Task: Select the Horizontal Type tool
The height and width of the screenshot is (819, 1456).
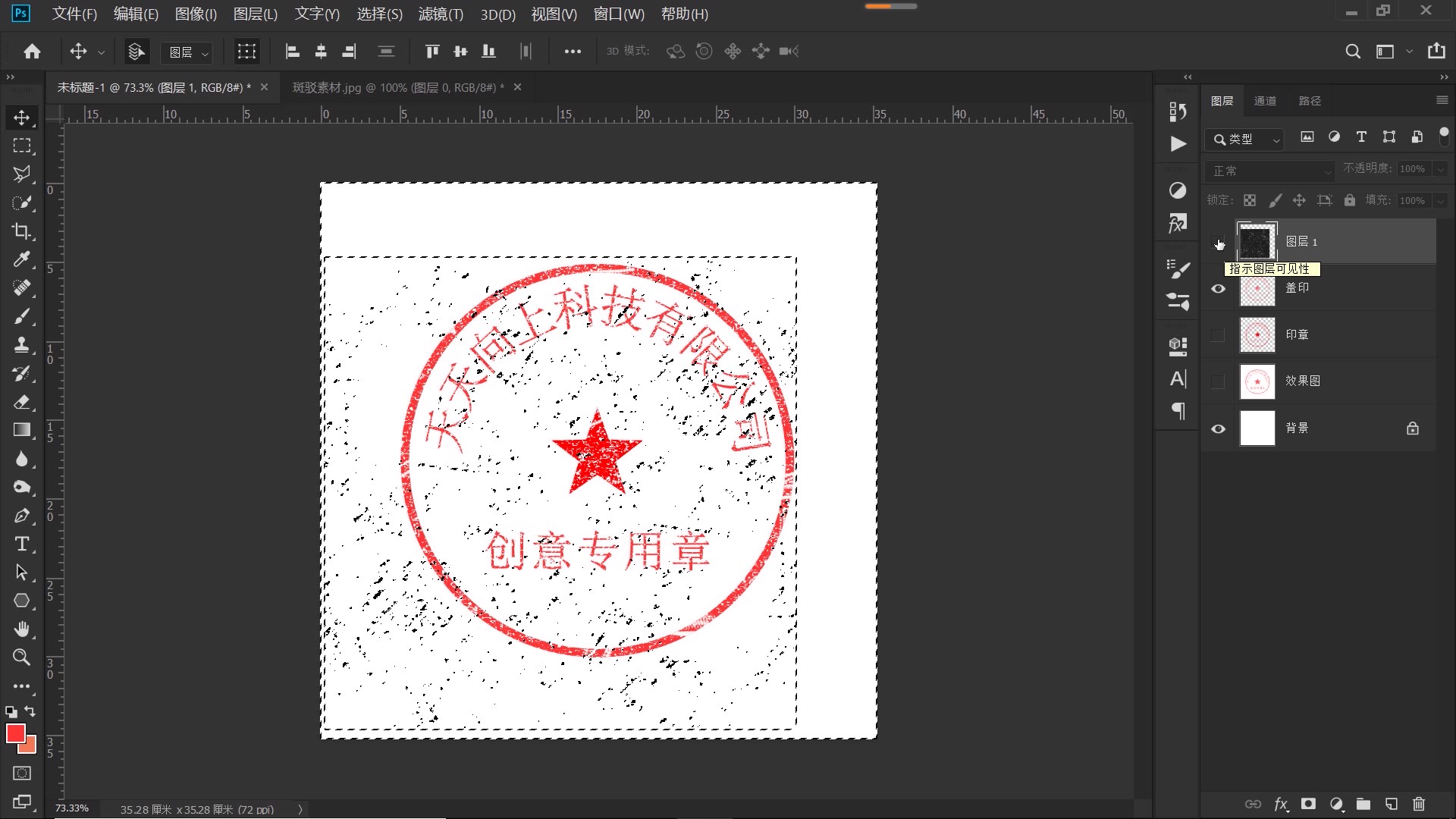Action: coord(22,544)
